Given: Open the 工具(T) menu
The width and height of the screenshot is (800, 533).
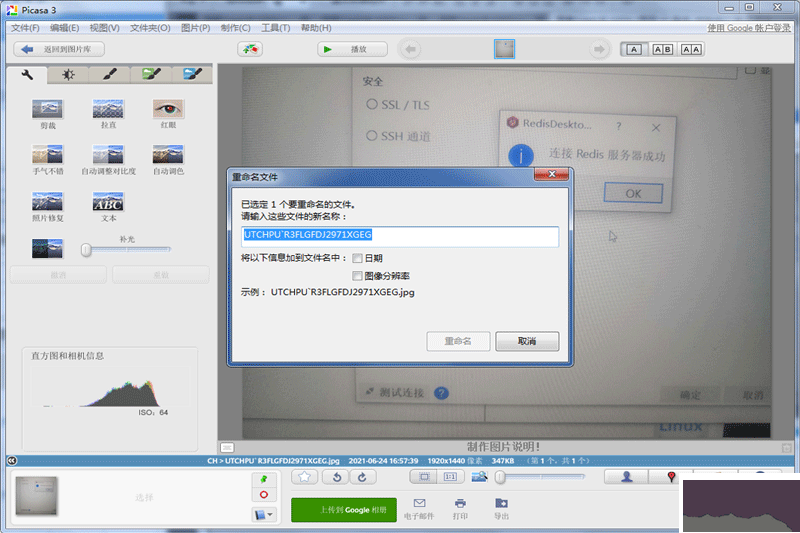Looking at the screenshot, I should point(276,28).
